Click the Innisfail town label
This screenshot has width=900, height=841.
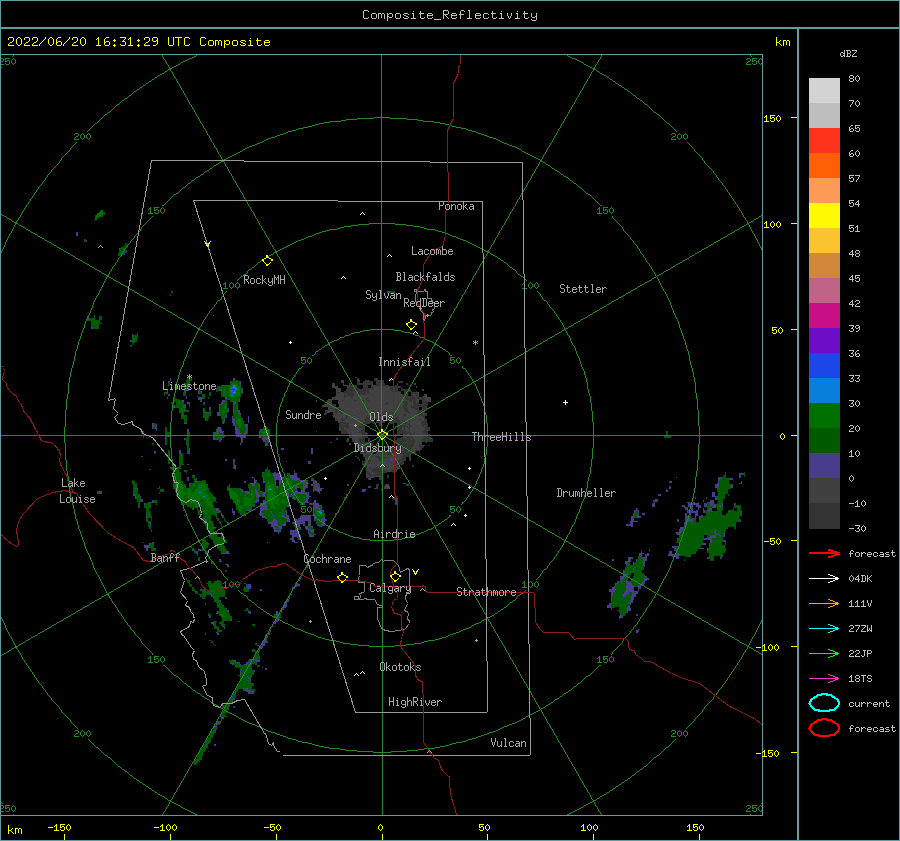pyautogui.click(x=404, y=362)
